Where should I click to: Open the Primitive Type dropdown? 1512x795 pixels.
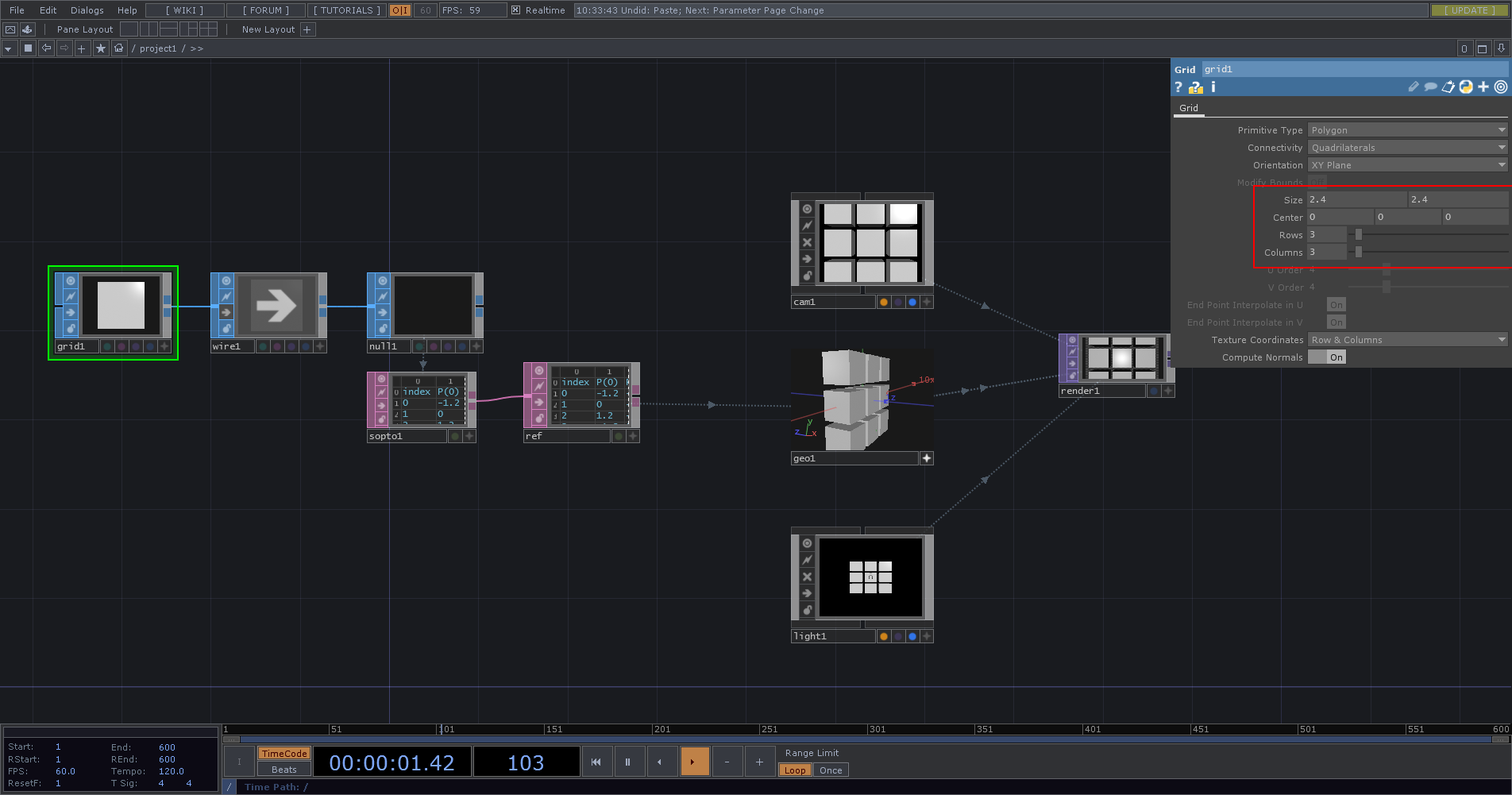pos(1406,129)
